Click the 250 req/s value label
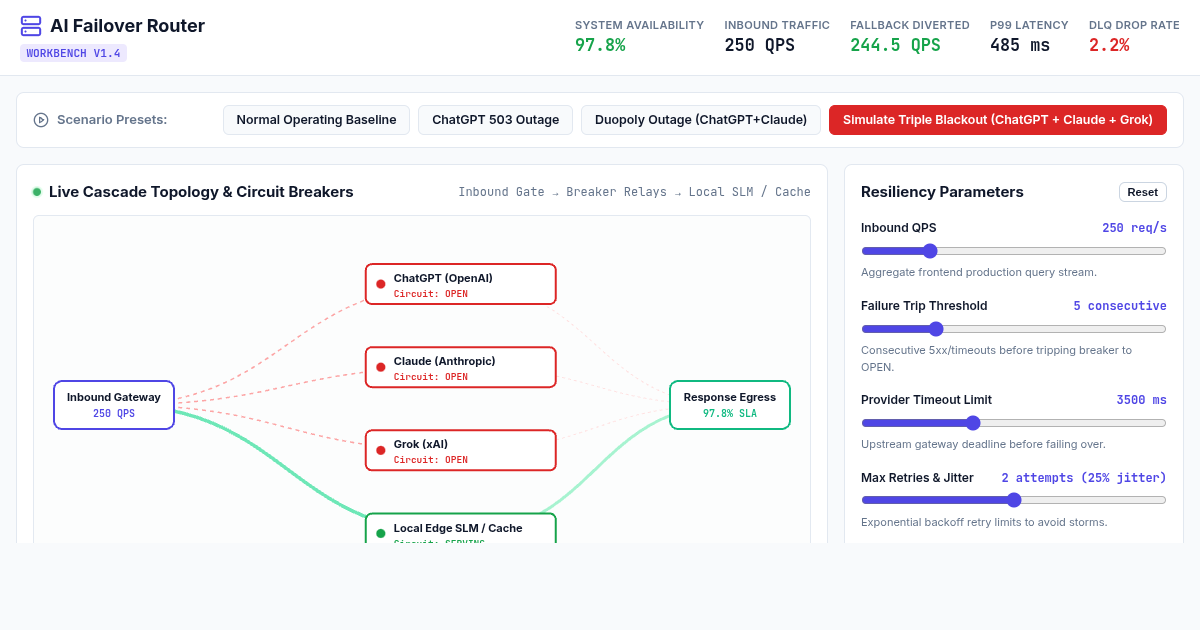This screenshot has width=1200, height=630. [1134, 228]
